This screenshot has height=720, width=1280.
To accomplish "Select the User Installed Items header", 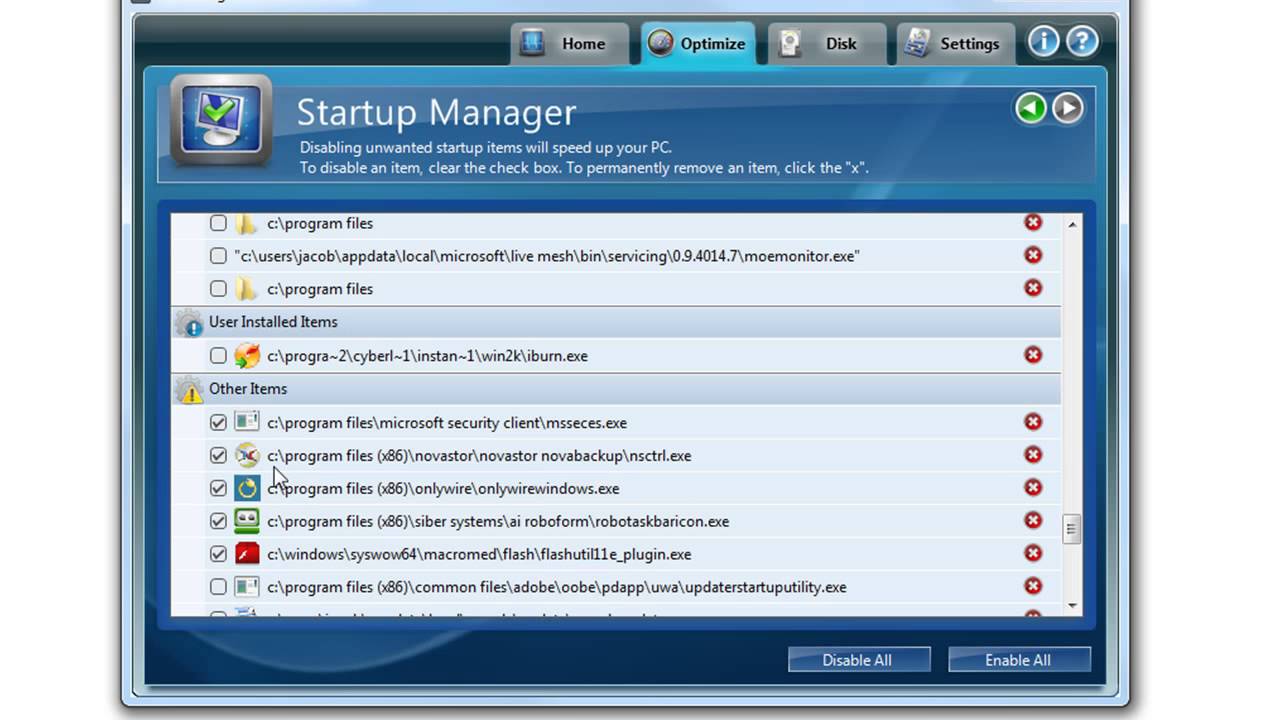I will (616, 322).
